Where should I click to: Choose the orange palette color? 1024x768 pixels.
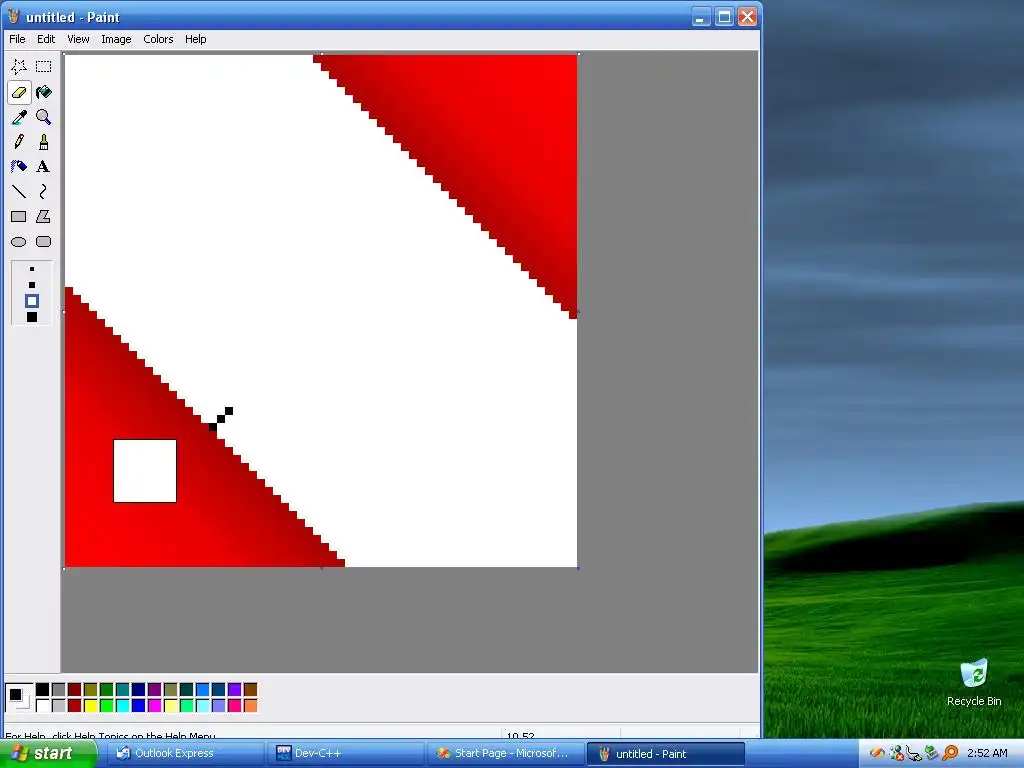pyautogui.click(x=250, y=705)
